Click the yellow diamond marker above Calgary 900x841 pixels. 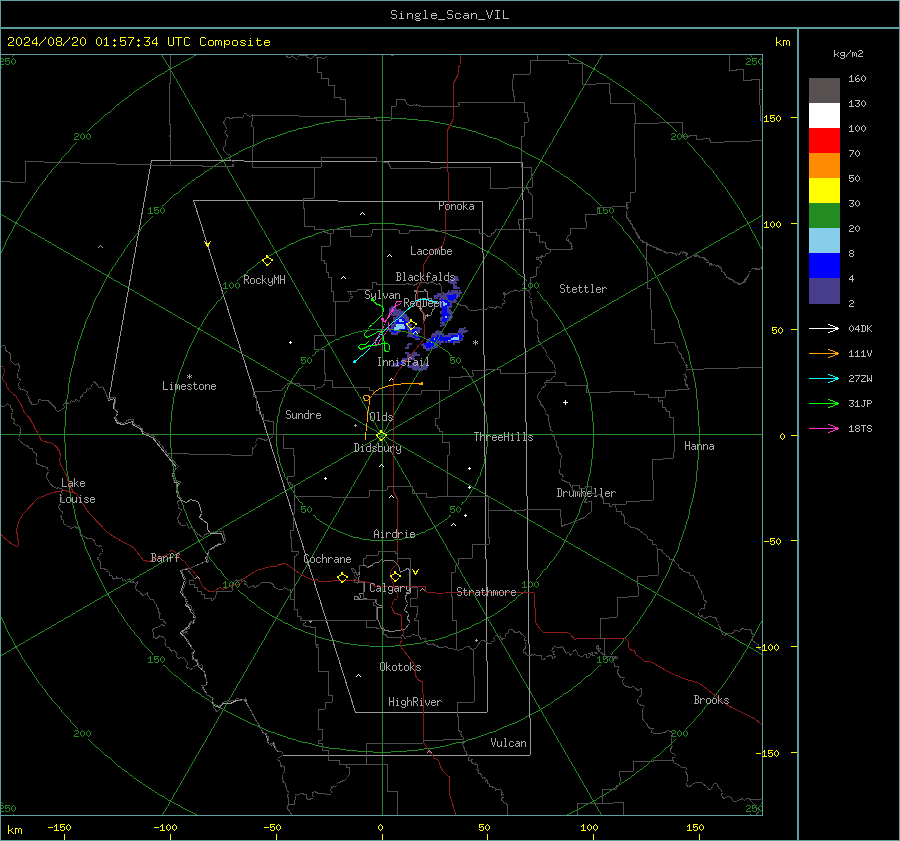(x=395, y=576)
